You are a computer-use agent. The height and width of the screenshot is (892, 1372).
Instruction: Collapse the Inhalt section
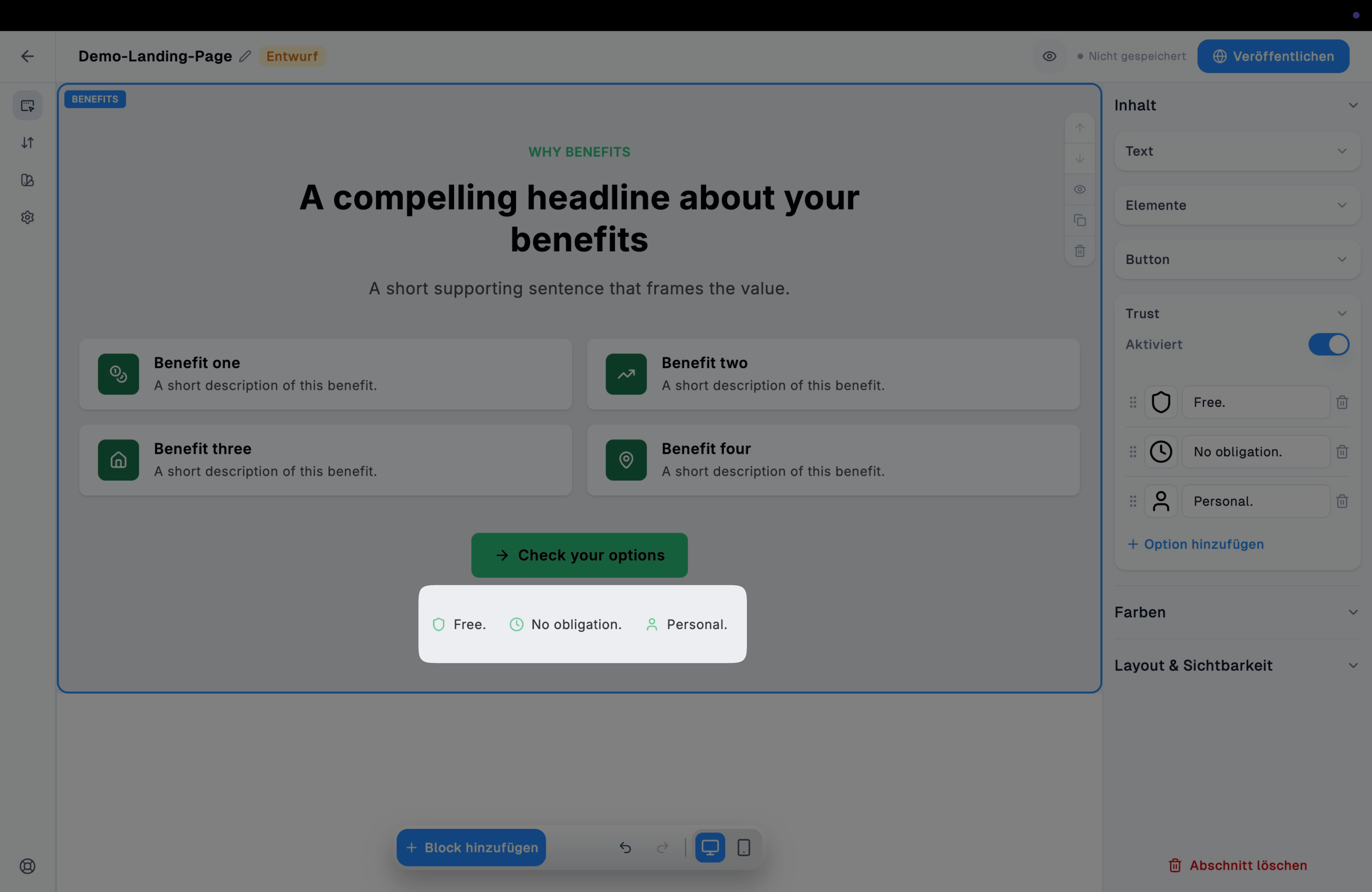[1237, 105]
